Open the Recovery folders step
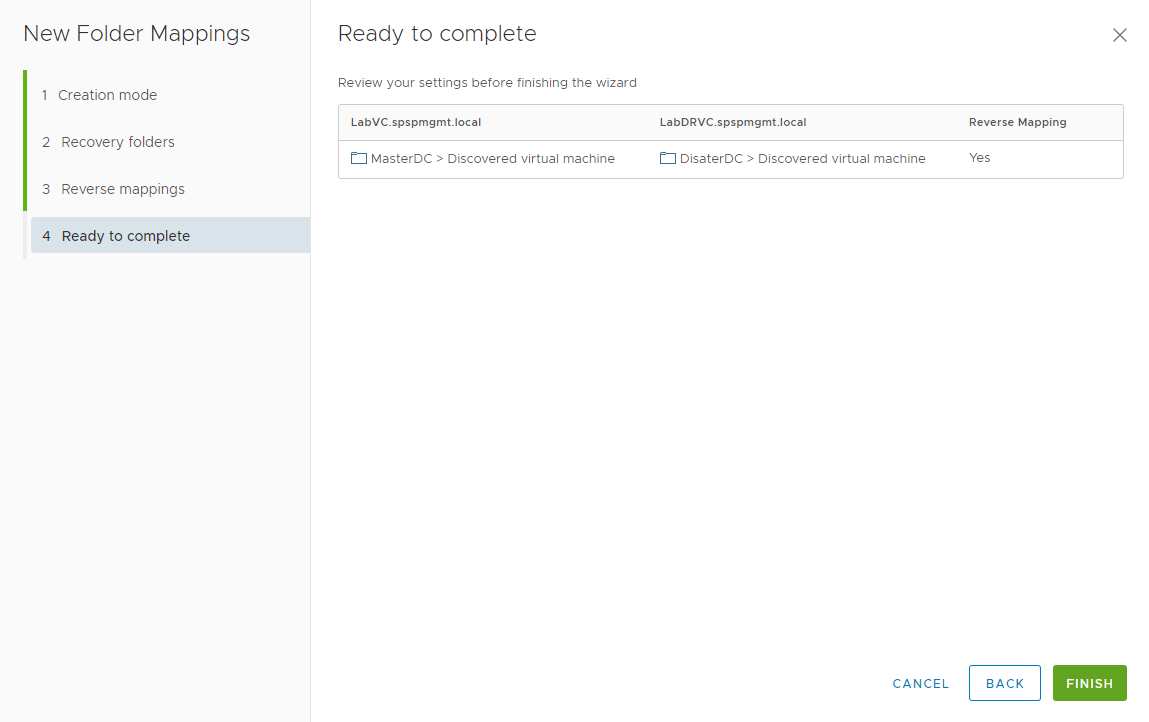This screenshot has width=1149, height=722. coord(117,142)
